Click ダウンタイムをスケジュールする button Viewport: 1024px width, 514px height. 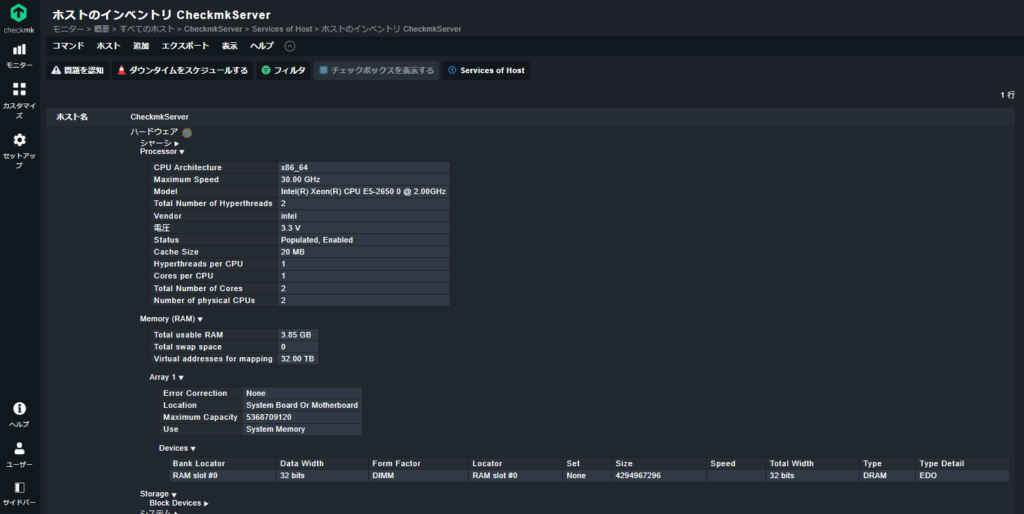182,71
